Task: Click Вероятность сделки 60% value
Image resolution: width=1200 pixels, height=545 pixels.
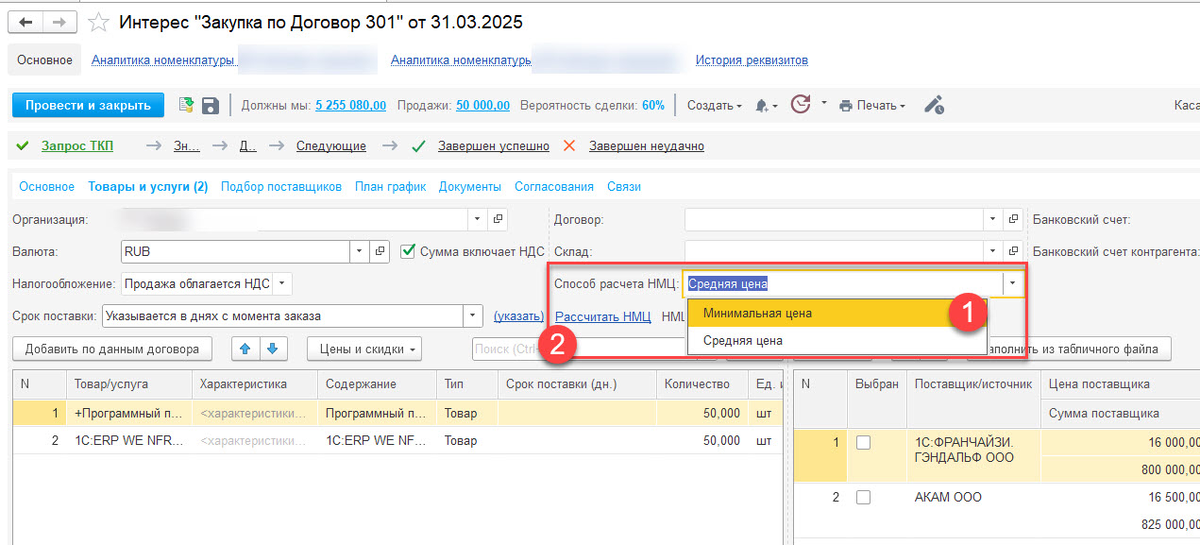Action: [653, 105]
